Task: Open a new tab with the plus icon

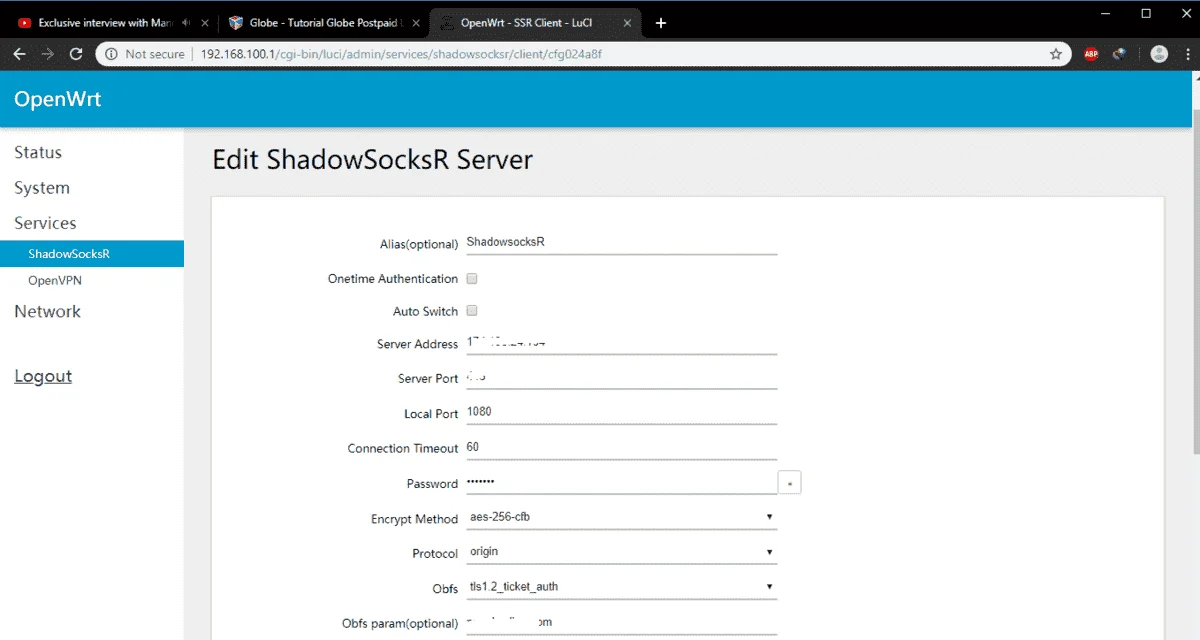Action: [x=661, y=23]
